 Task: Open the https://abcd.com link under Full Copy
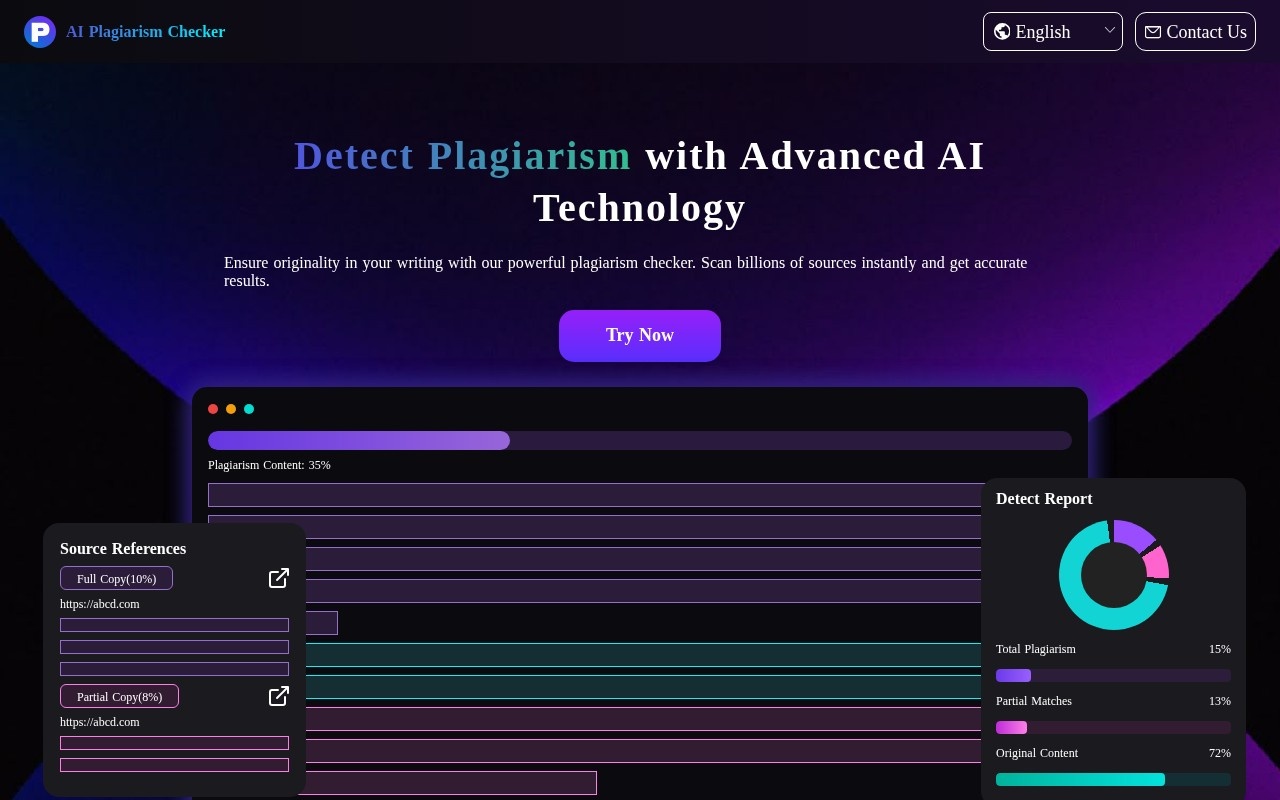click(100, 604)
